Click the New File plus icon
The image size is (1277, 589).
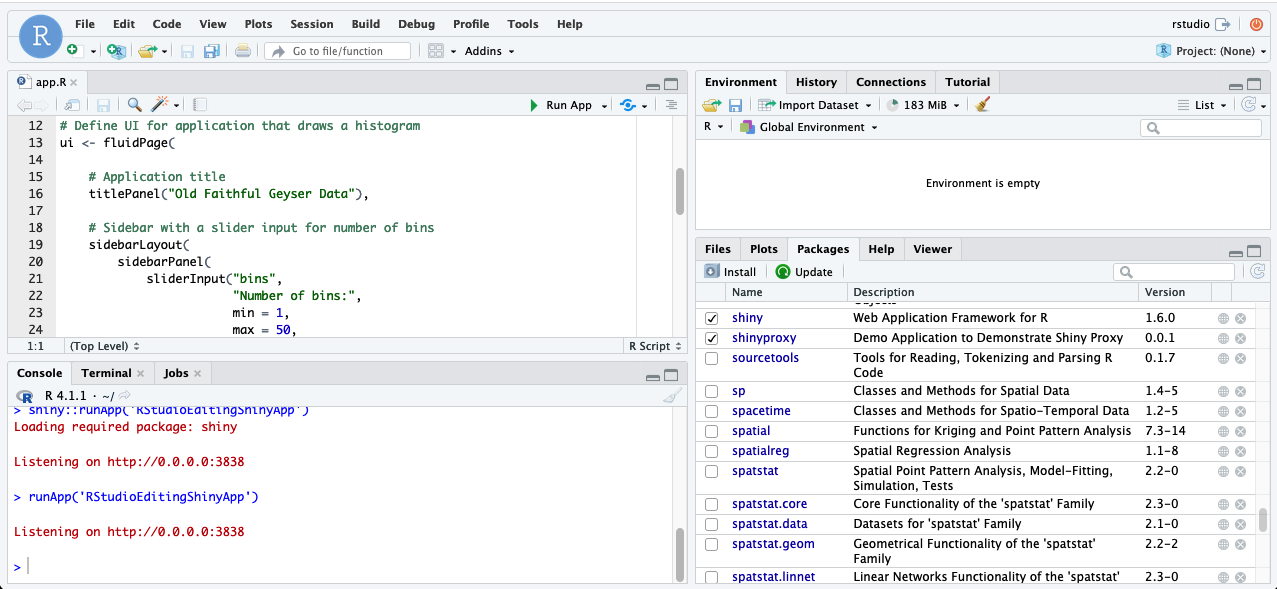73,51
